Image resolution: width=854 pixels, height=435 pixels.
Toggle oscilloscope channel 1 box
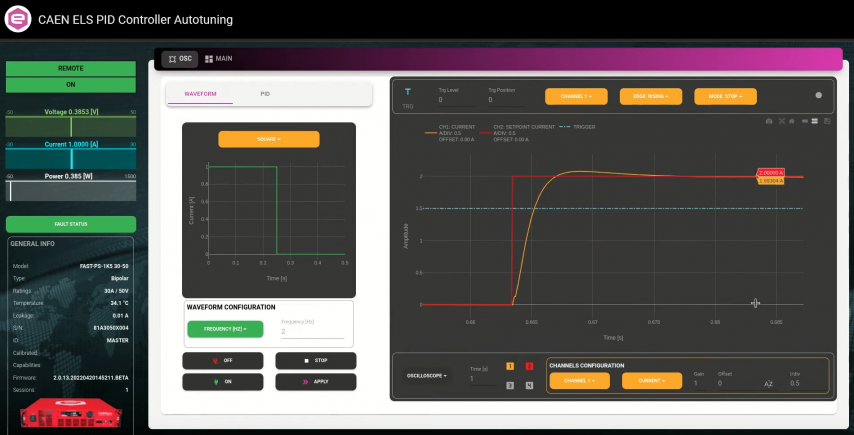[510, 367]
